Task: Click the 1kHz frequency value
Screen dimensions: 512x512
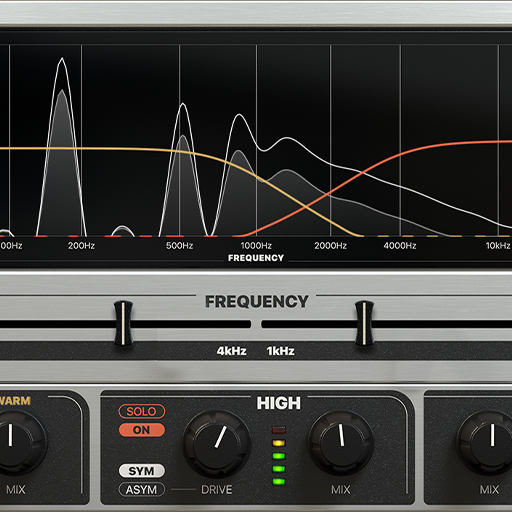Action: 280,351
